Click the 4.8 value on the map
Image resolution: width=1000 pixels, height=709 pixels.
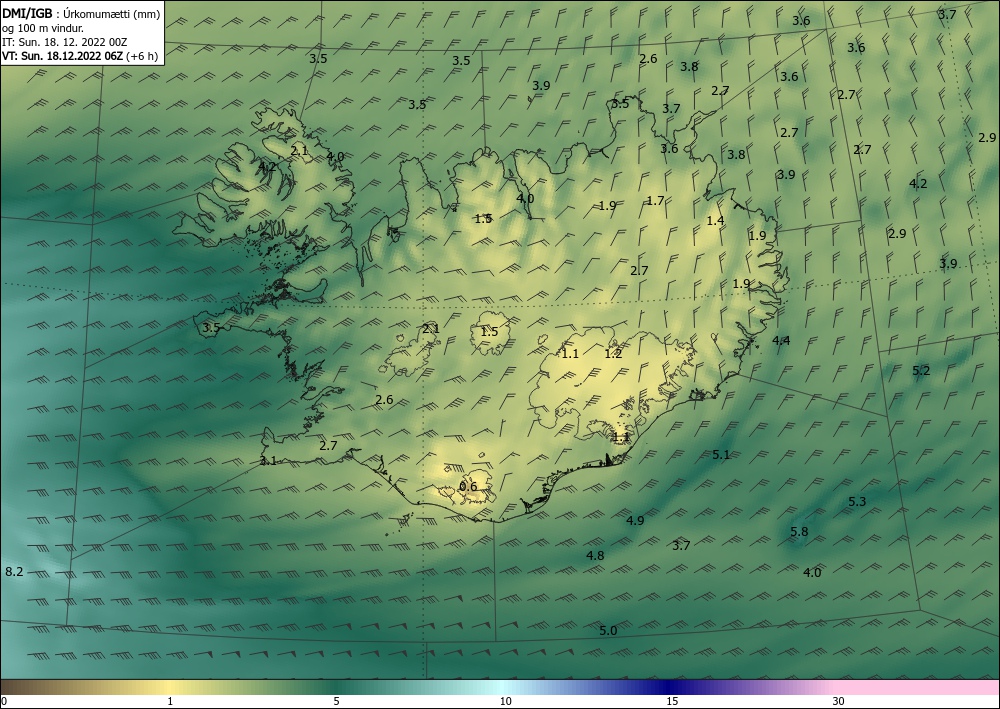(x=595, y=555)
